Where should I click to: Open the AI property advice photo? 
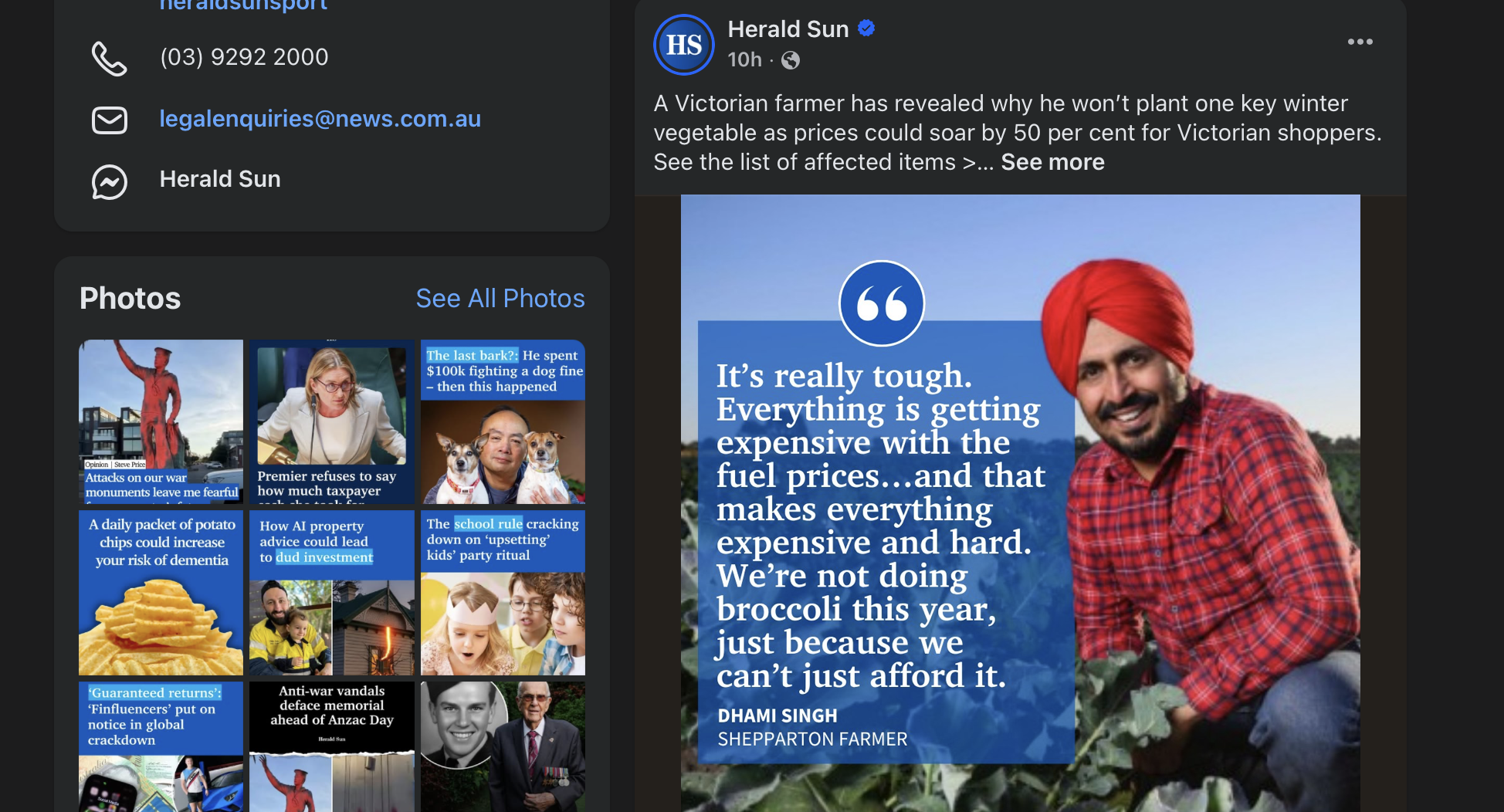[x=332, y=593]
